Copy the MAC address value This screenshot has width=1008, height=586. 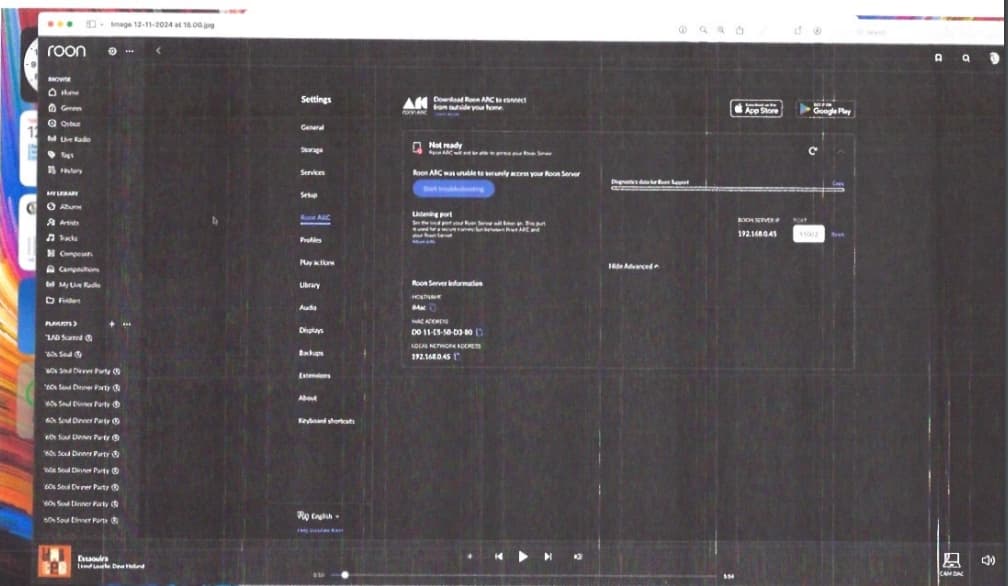pyautogui.click(x=480, y=332)
